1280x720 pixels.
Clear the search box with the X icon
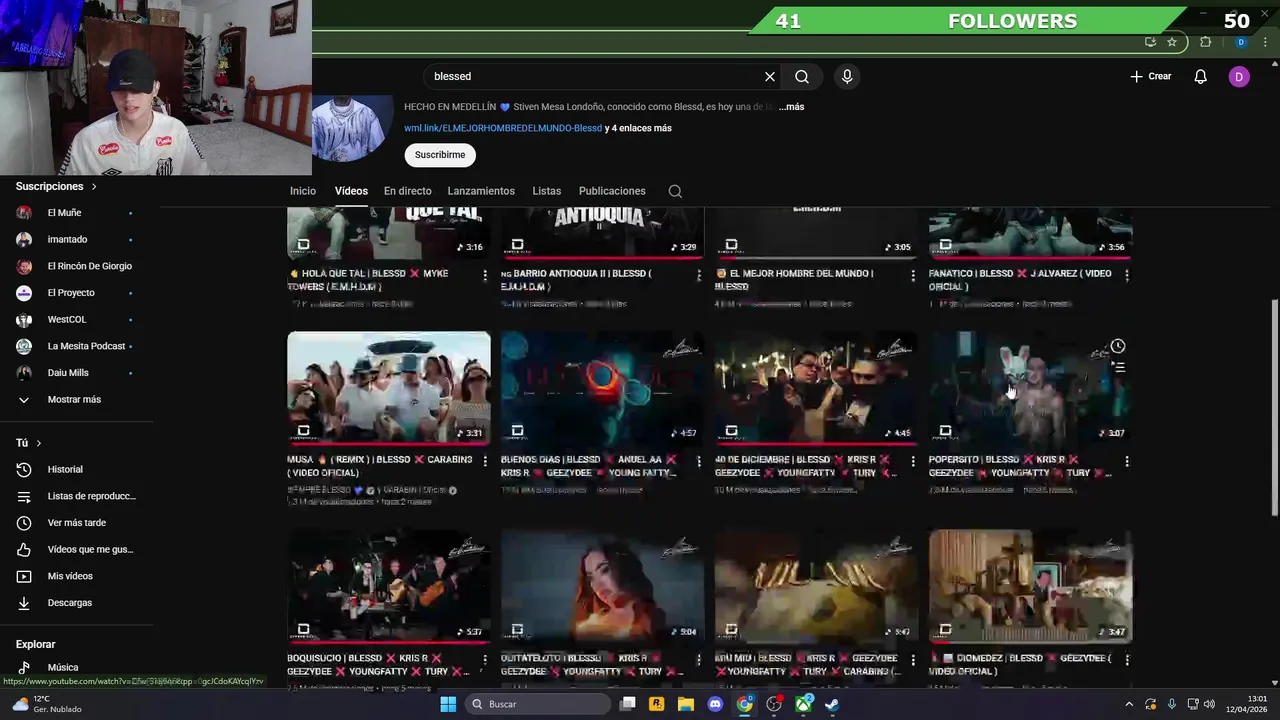tap(770, 76)
